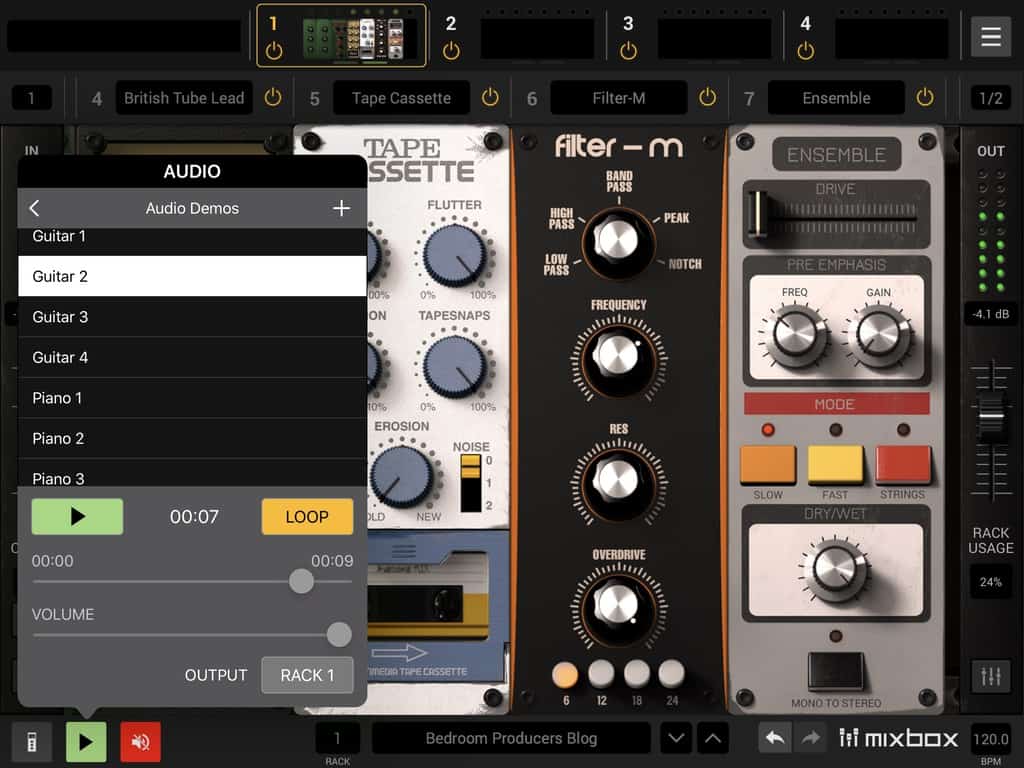This screenshot has height=768, width=1024.
Task: Toggle the LOOP button
Action: coord(307,517)
